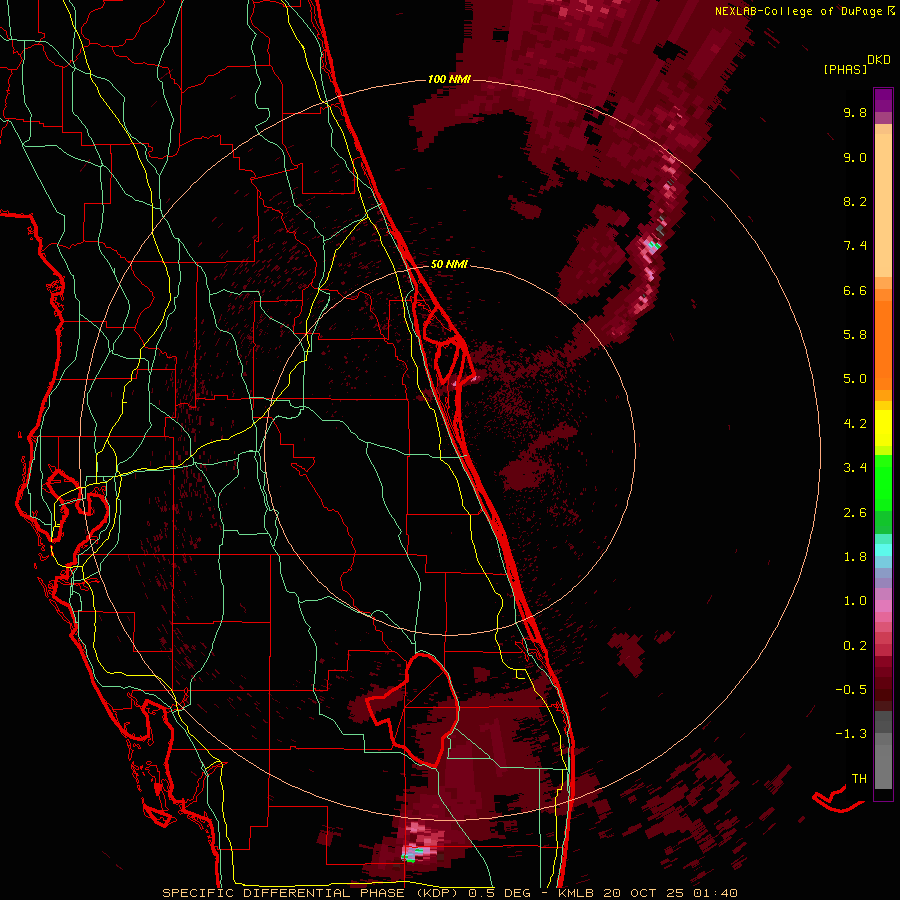Click the 9.0 value on color scale
Screen dimensions: 900x900
855,157
